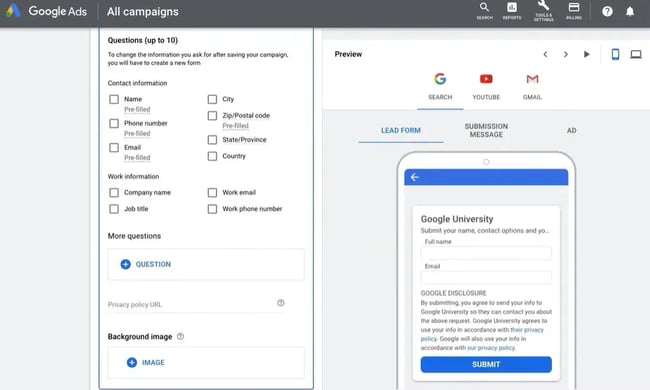Screen dimensions: 650x390
Task: Open the Search tool in header
Action: click(x=484, y=11)
